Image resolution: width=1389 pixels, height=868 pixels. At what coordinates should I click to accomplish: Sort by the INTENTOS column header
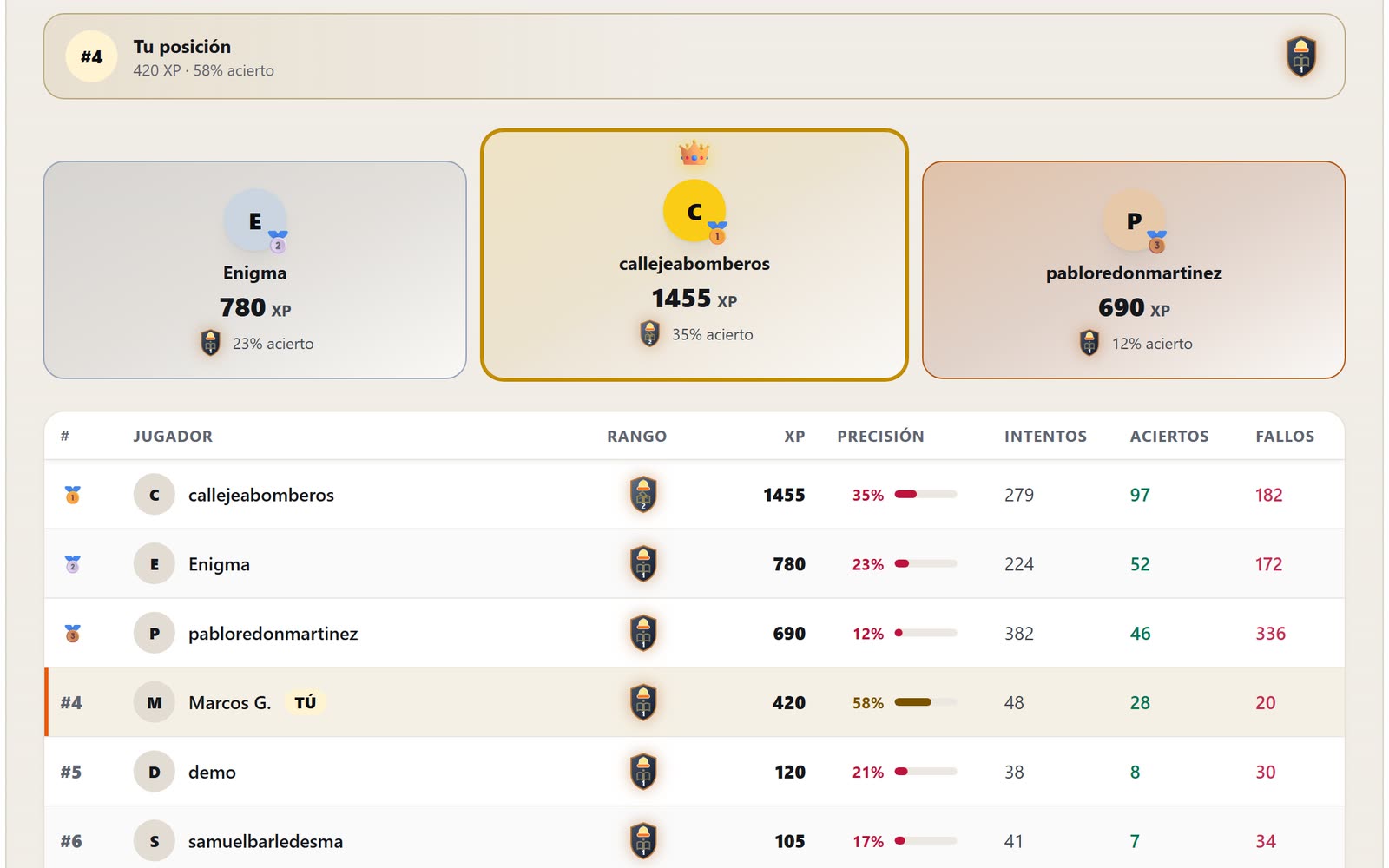pos(1045,437)
